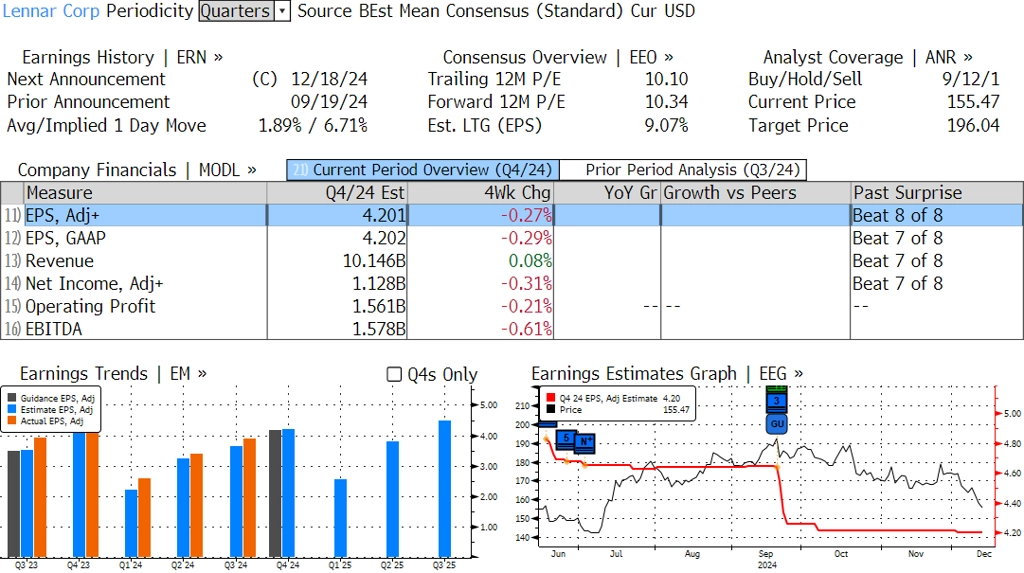Screen dimensions: 1024x573
Task: Switch to Prior Period Analysis (Q3/24) tab
Action: point(683,170)
